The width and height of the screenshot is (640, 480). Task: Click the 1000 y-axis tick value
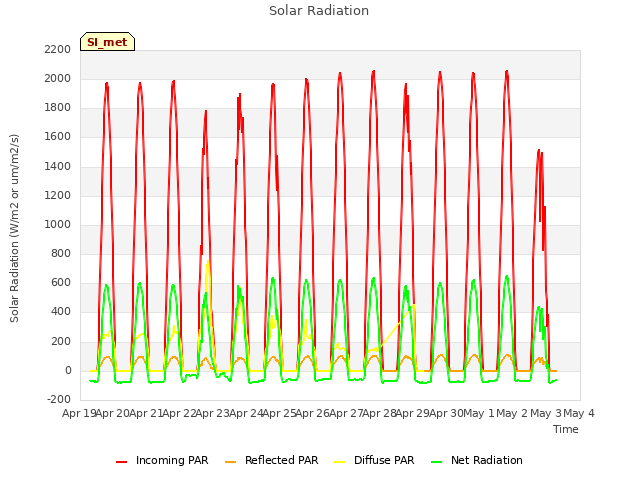coord(58,224)
